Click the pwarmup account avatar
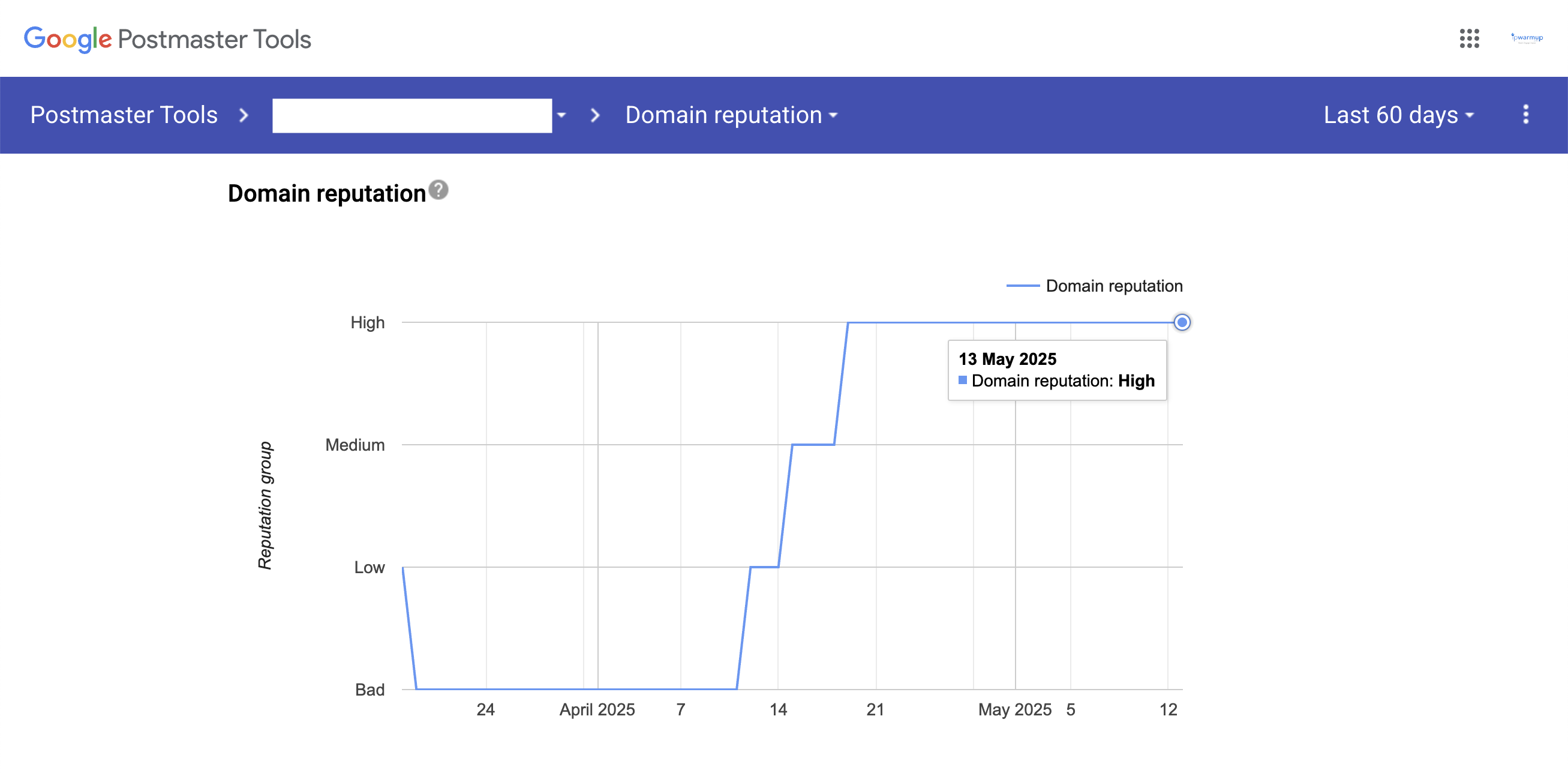The height and width of the screenshot is (773, 1568). click(x=1527, y=38)
